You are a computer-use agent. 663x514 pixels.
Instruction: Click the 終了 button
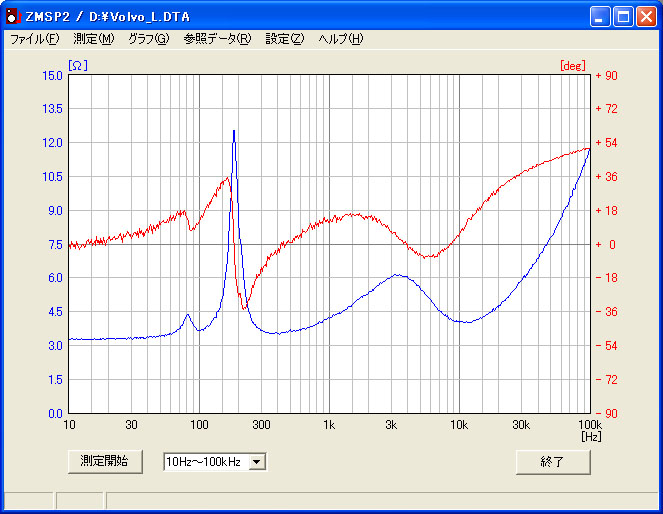[553, 462]
